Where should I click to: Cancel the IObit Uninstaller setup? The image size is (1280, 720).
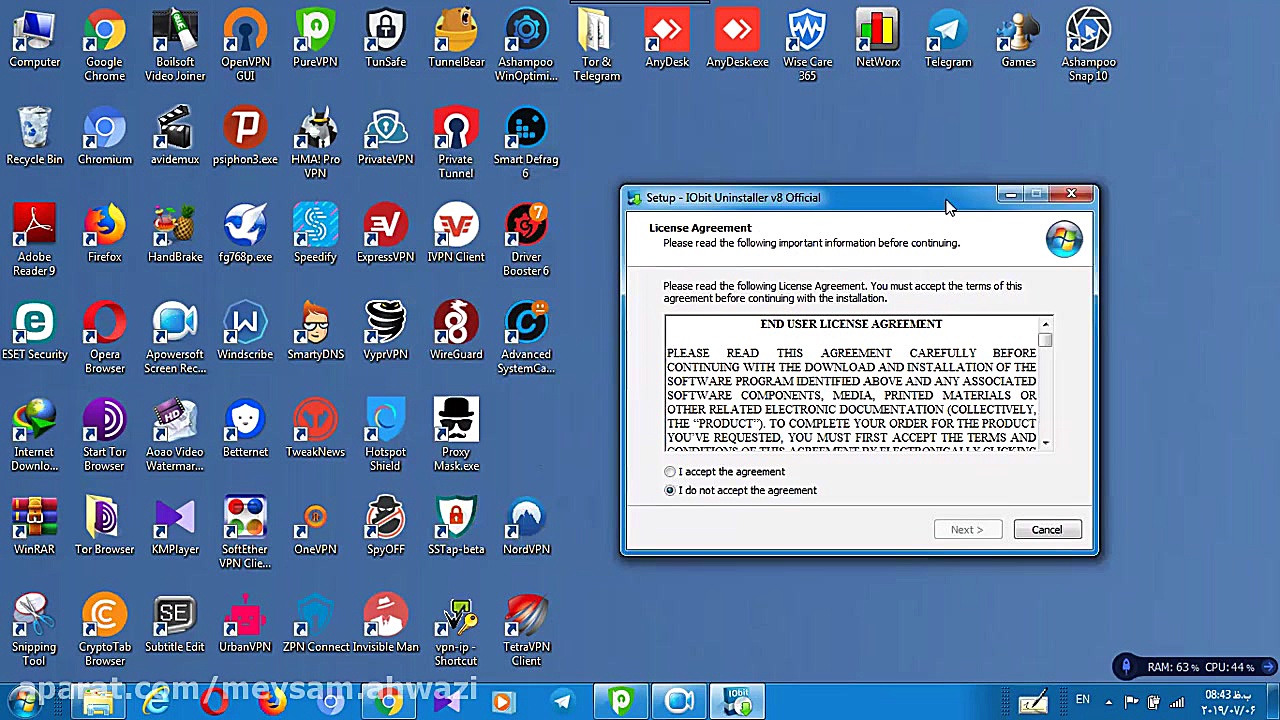point(1047,530)
